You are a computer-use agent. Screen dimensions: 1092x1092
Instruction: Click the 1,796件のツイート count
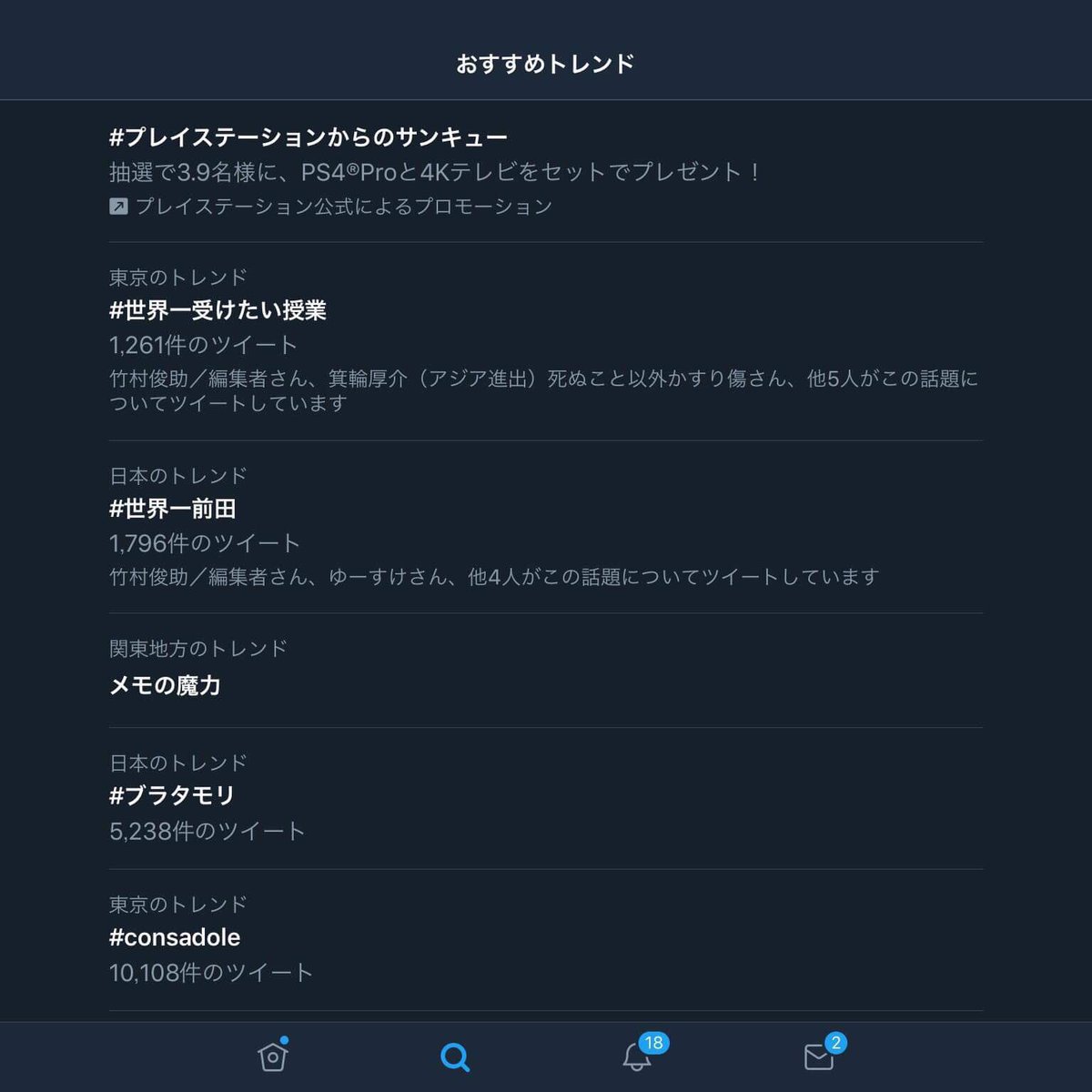205,543
